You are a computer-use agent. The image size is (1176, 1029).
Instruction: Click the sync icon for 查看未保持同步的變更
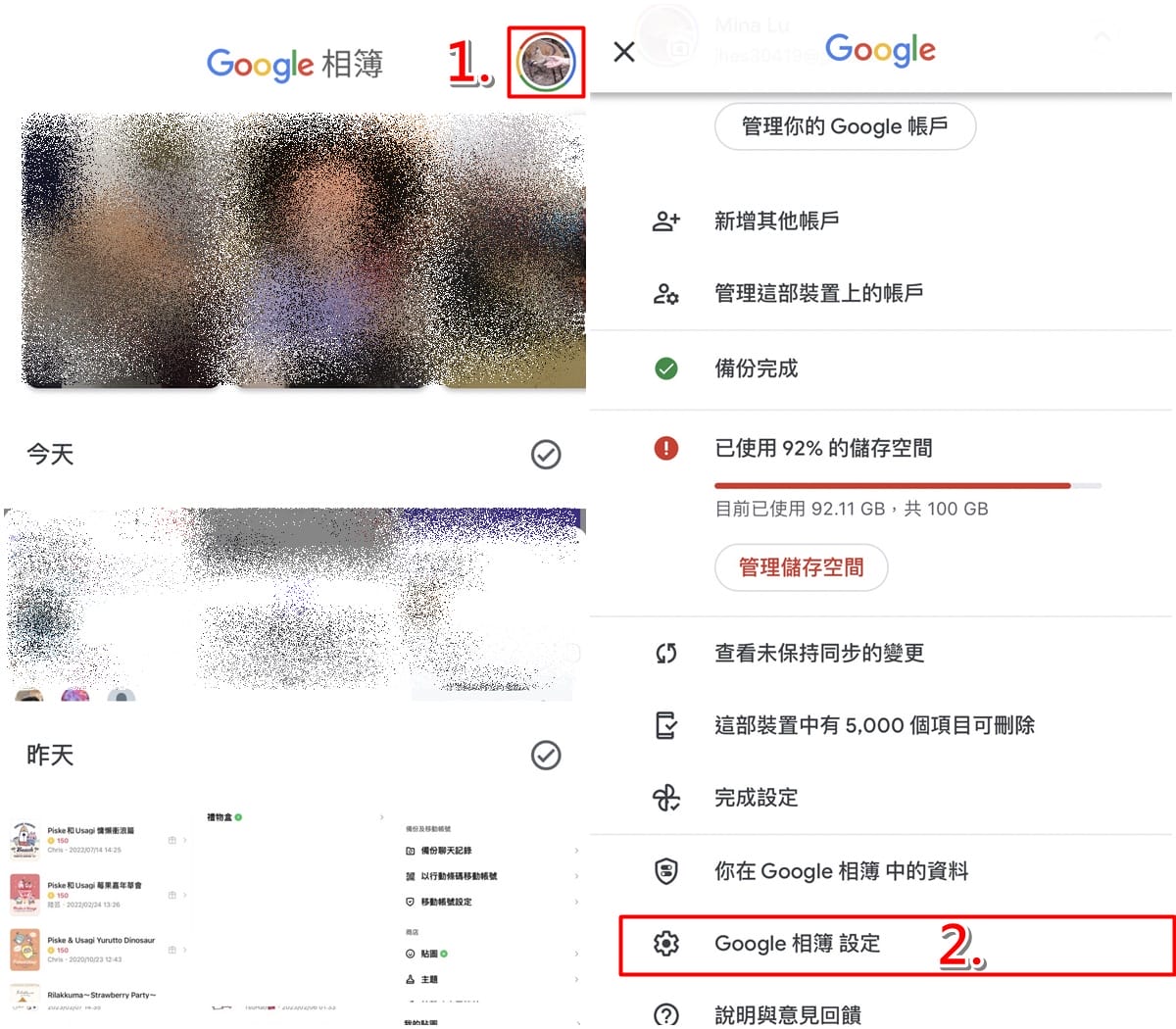[x=666, y=653]
